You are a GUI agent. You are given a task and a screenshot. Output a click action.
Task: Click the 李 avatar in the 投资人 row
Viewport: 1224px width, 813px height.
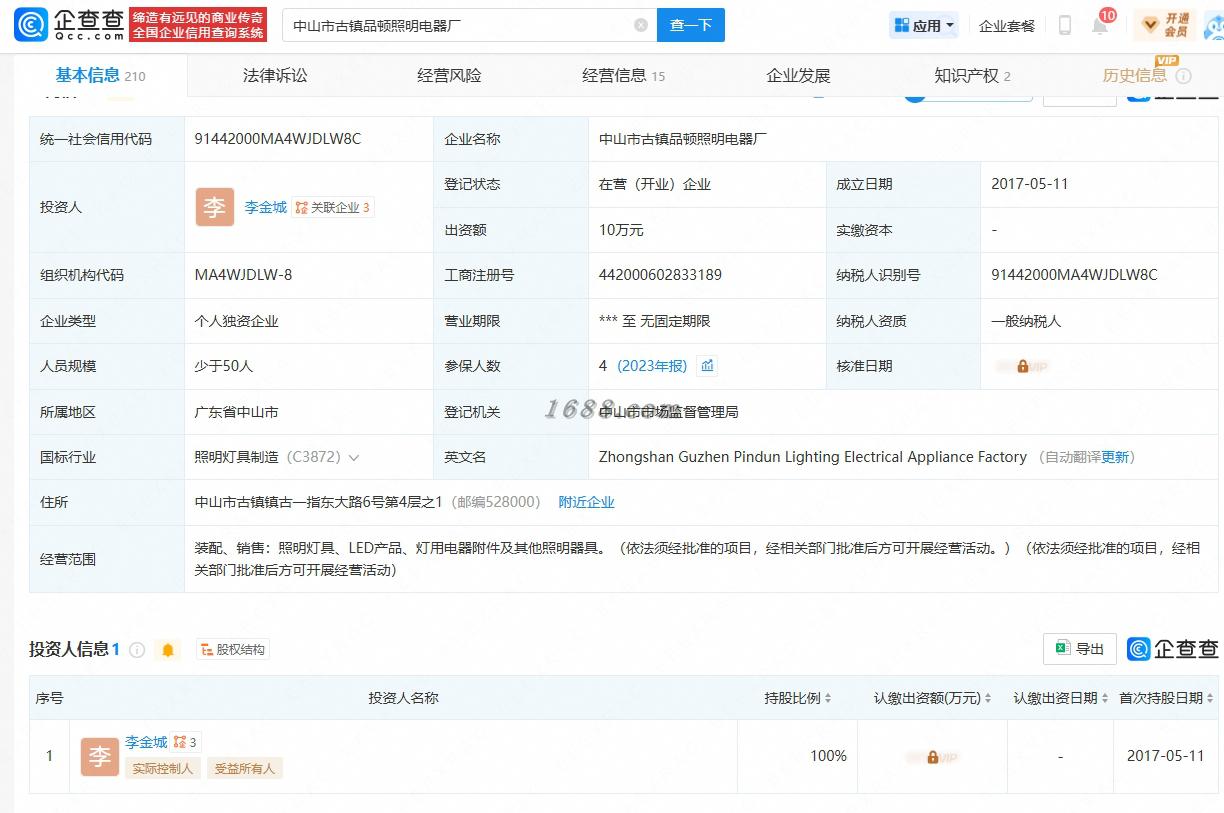coord(215,207)
